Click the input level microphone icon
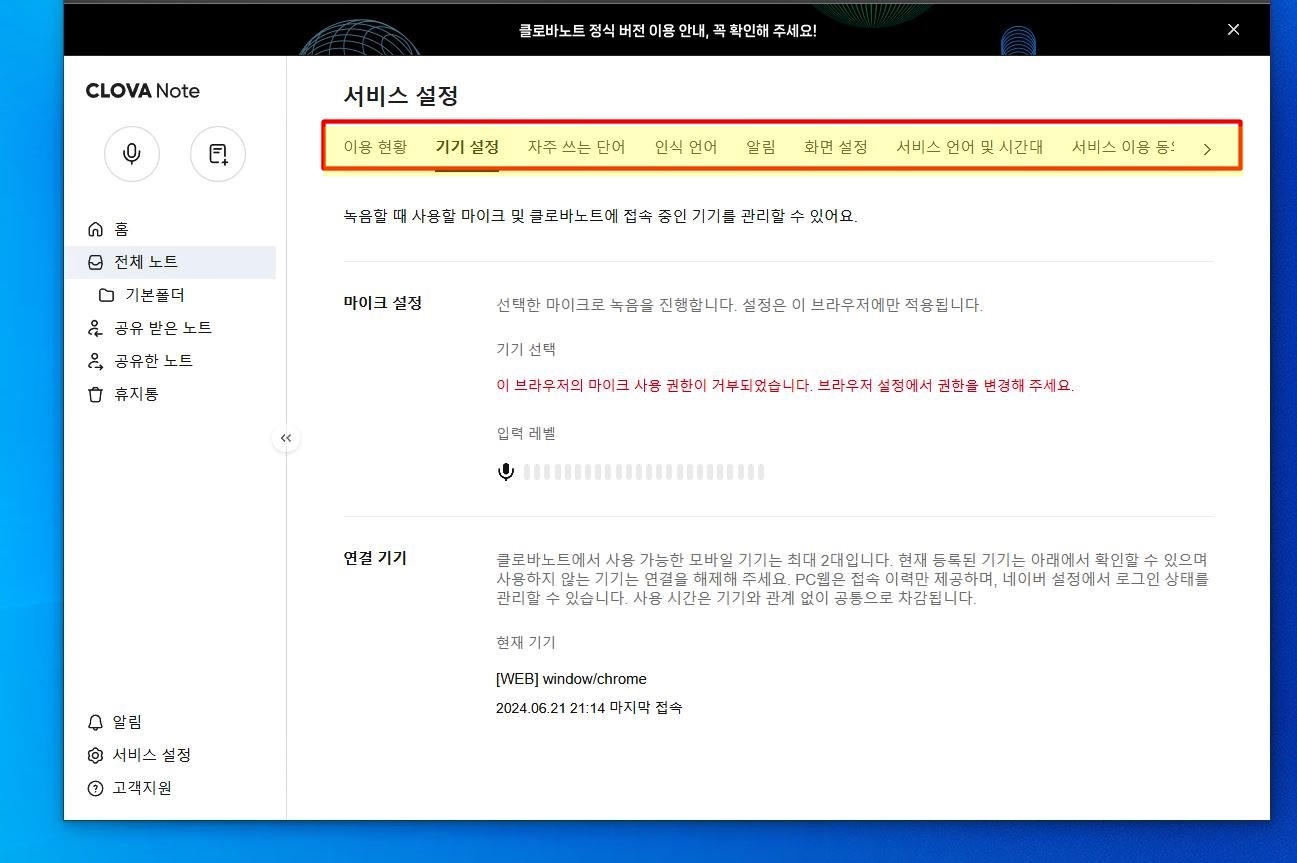 pos(506,472)
